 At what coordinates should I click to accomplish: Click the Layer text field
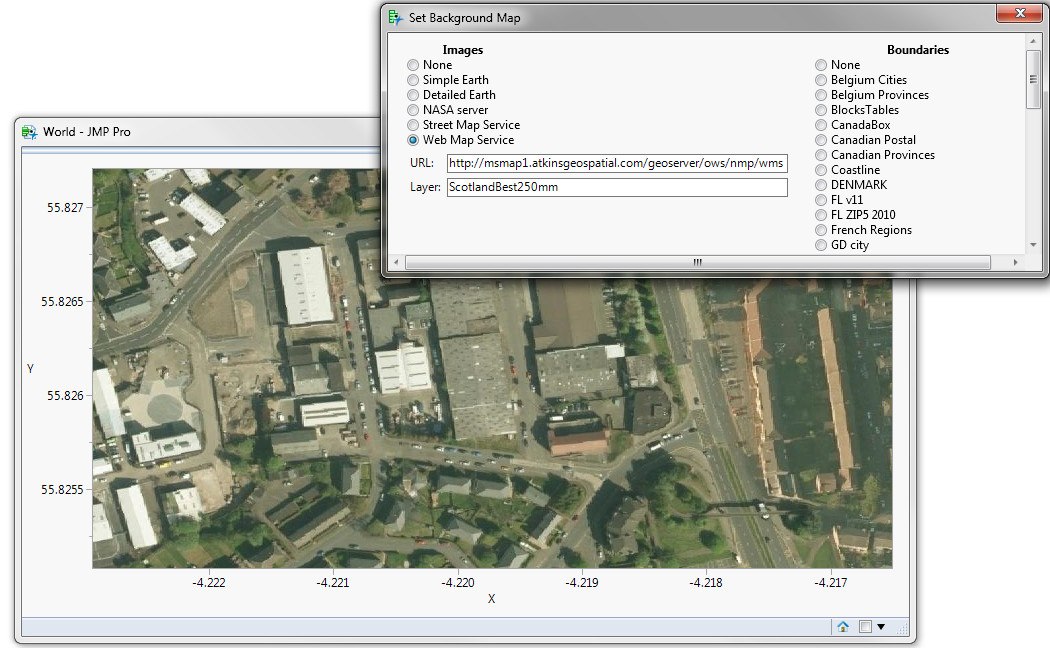pyautogui.click(x=617, y=187)
